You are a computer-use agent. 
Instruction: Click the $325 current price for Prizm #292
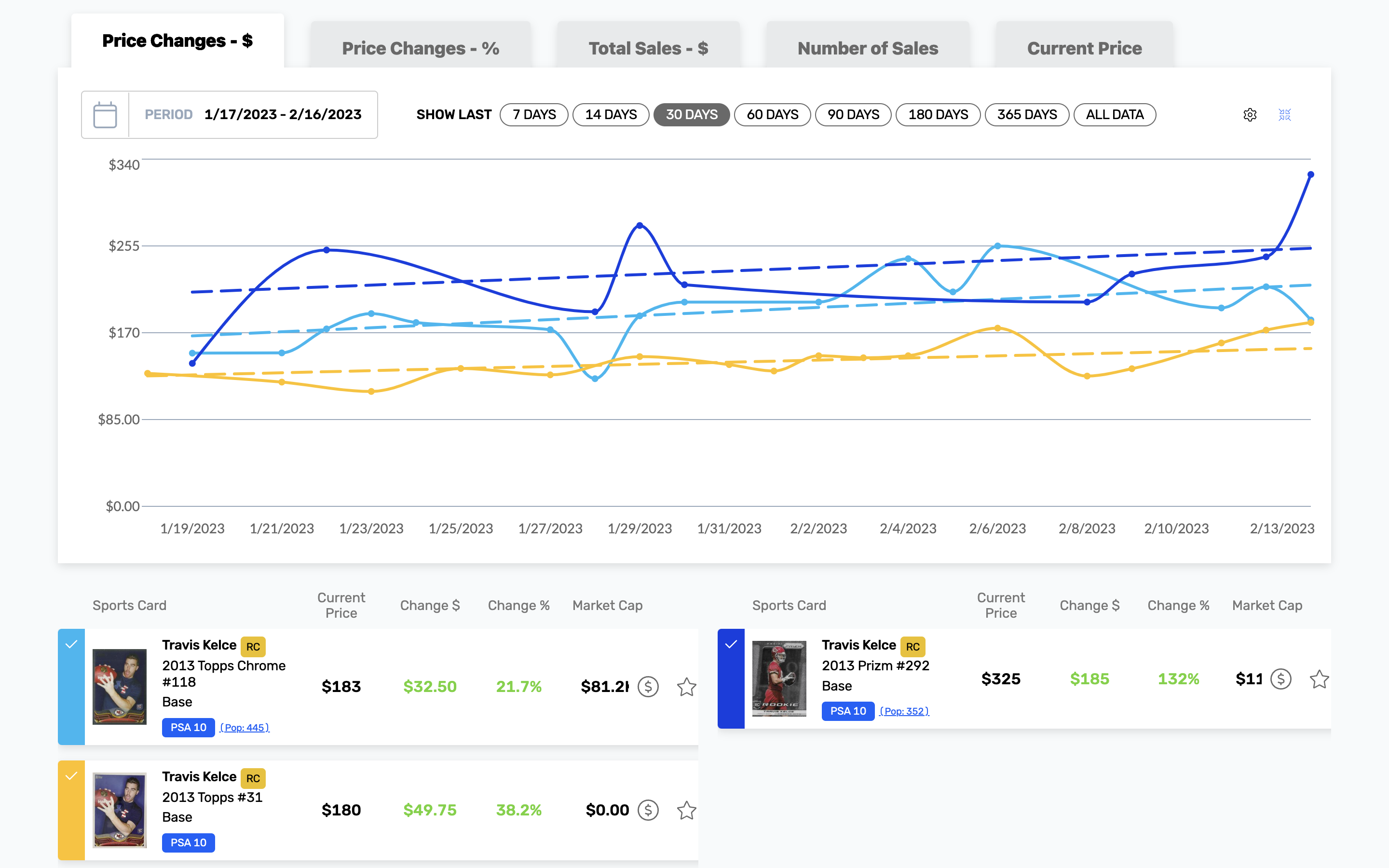1000,679
